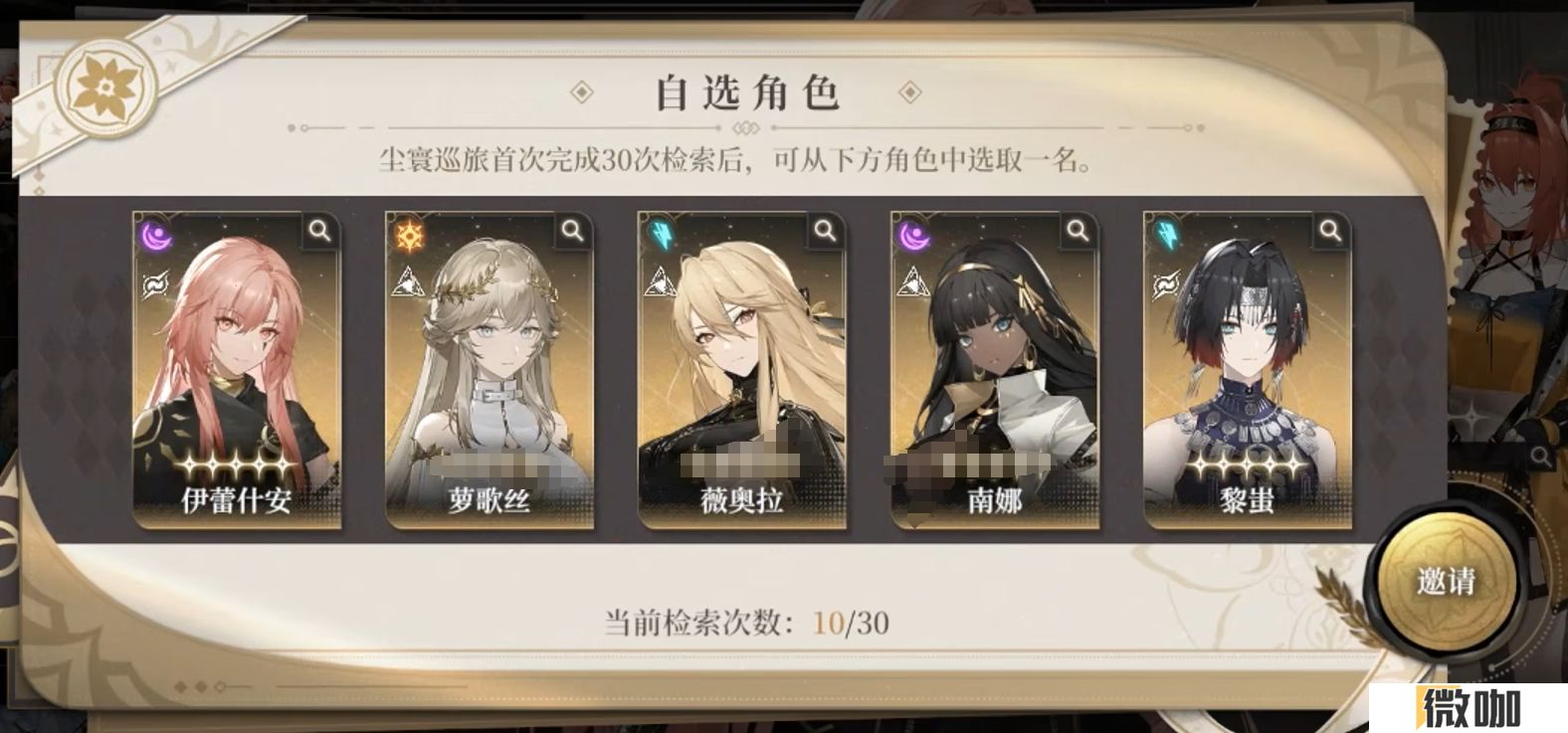The image size is (1568, 733).
Task: Open magnifier details on 萝歌丝 card
Action: [x=573, y=231]
